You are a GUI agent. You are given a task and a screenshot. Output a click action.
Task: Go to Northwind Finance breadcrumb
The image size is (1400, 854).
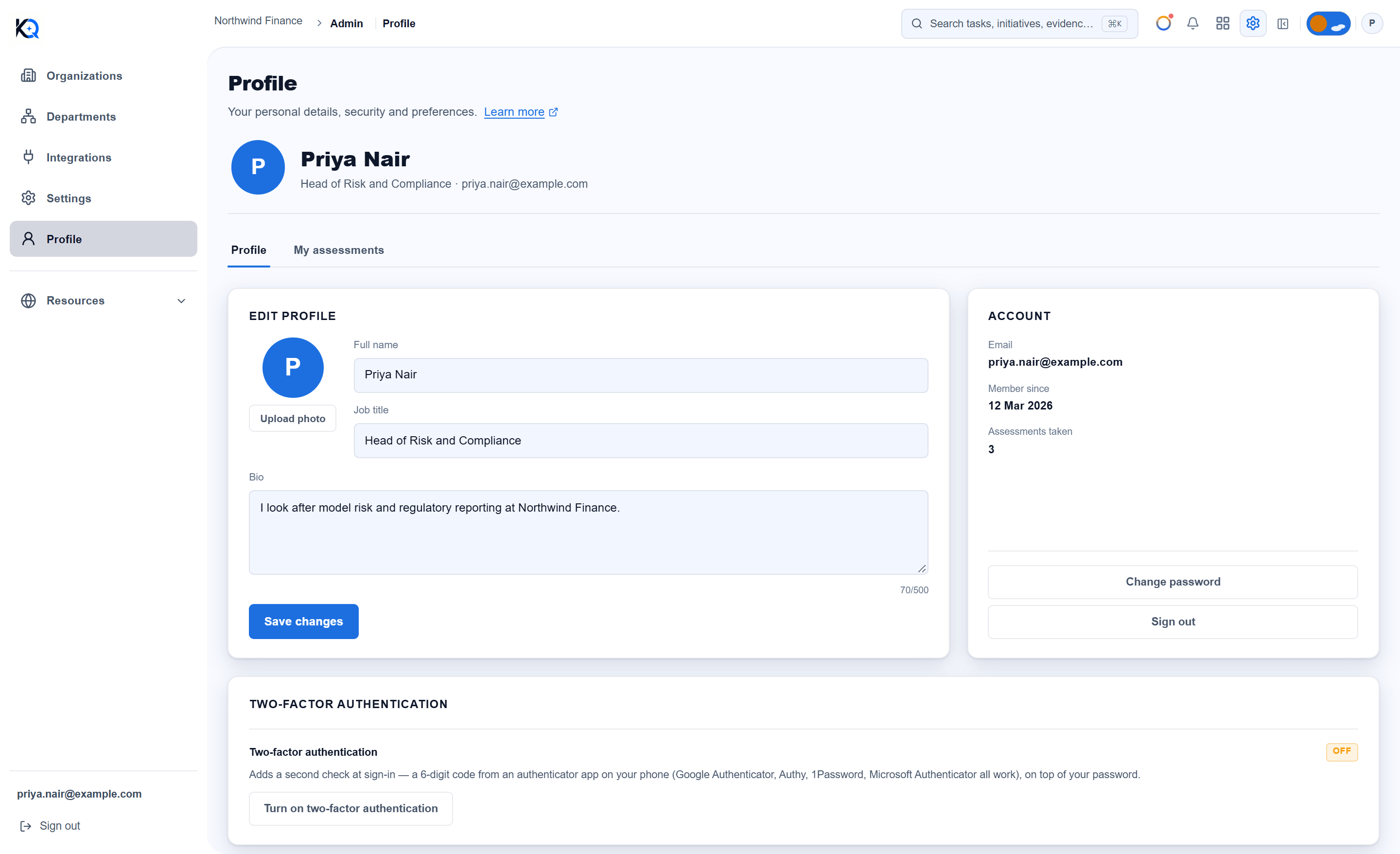click(258, 20)
